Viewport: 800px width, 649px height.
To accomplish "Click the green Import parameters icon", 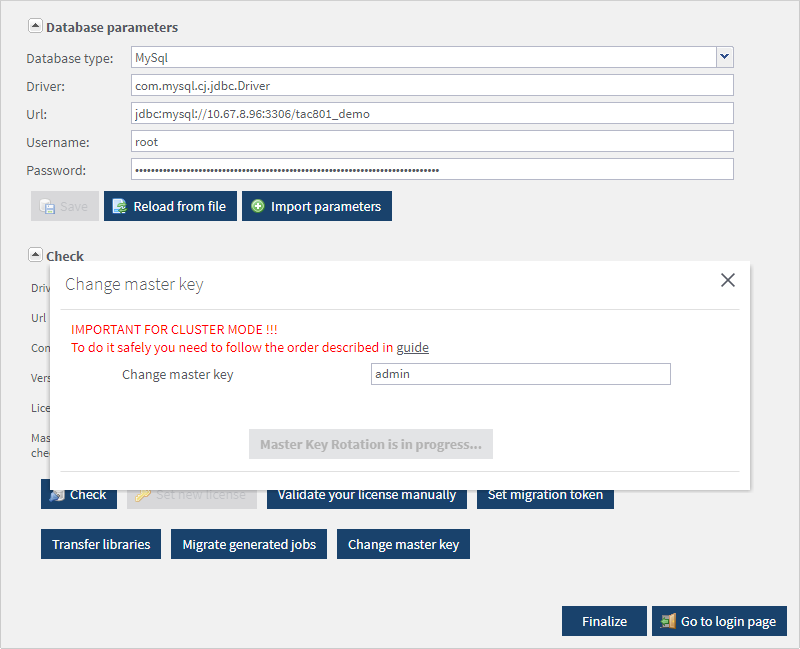I will (x=258, y=206).
